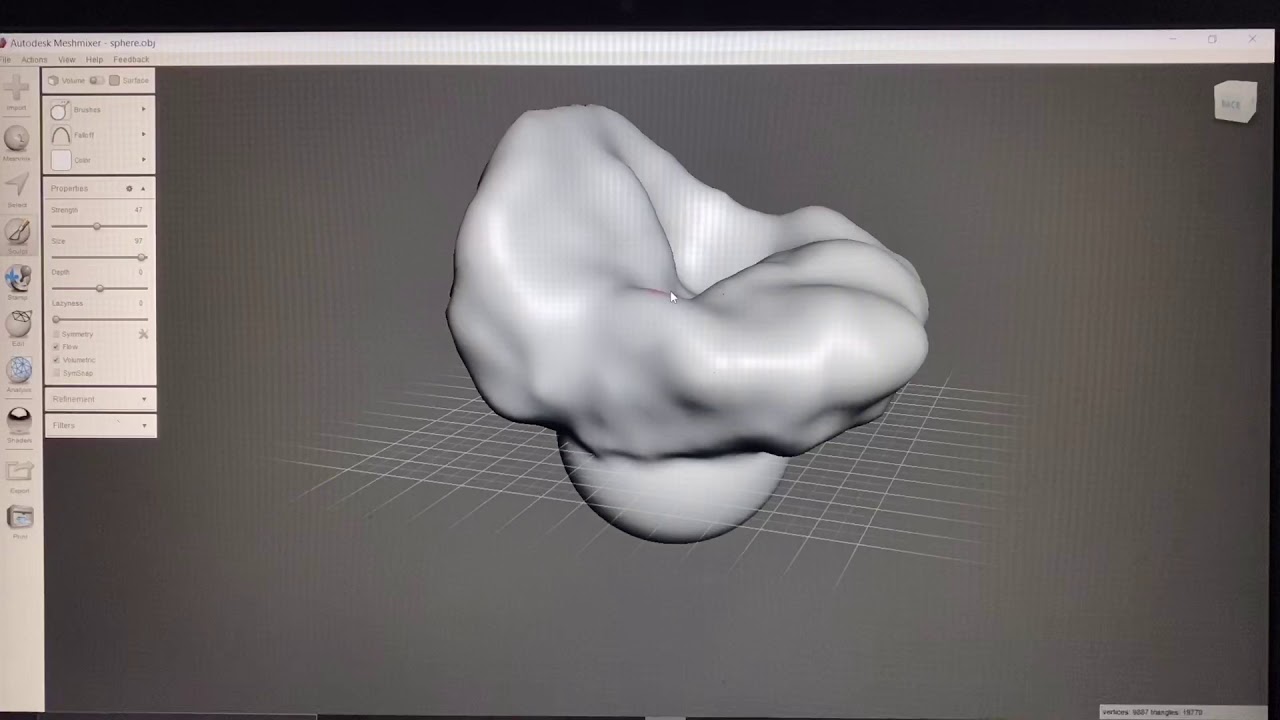Click the Print tool icon
The width and height of the screenshot is (1280, 720).
tap(20, 516)
